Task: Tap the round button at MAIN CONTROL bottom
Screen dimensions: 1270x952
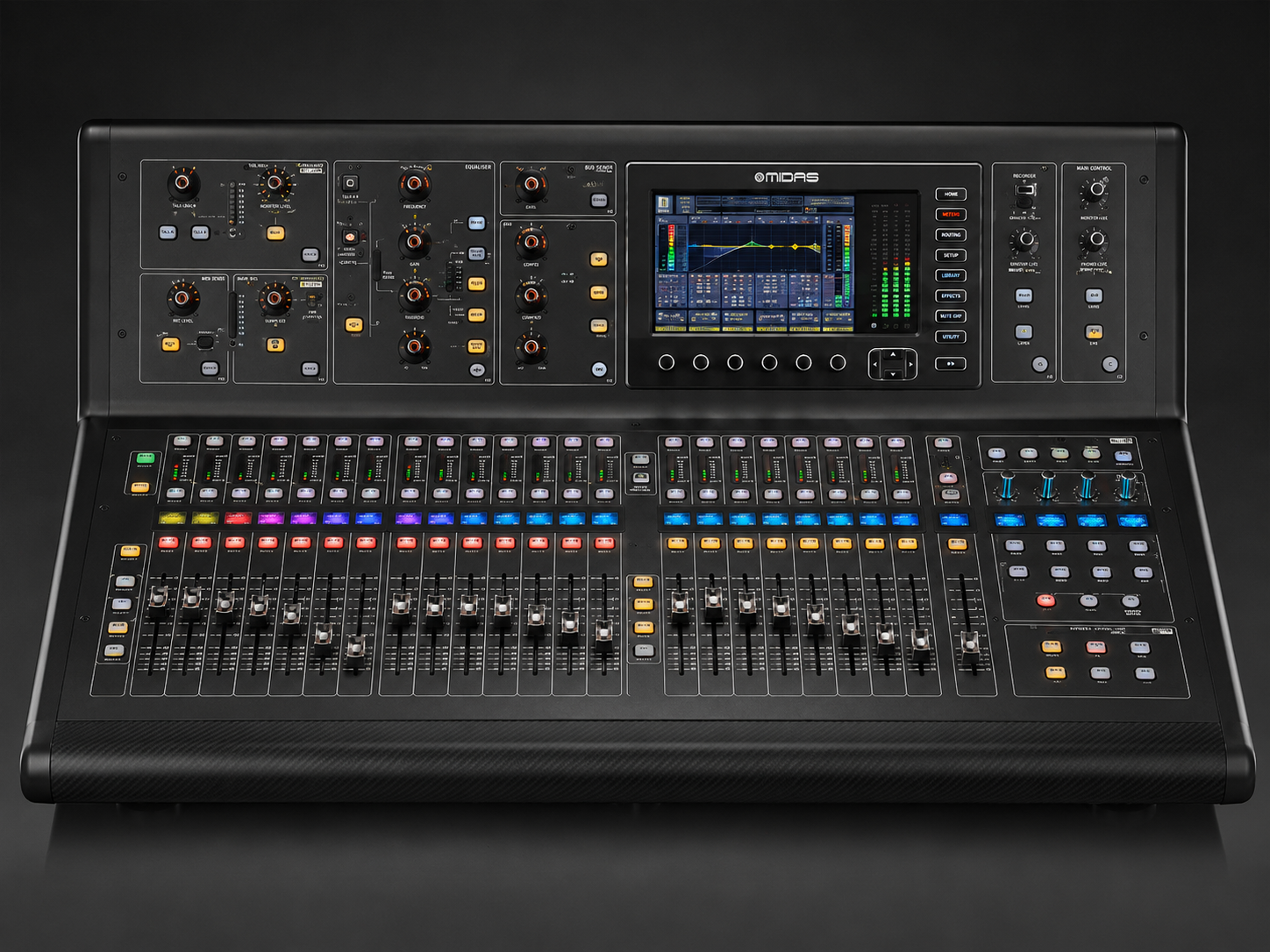Action: pyautogui.click(x=1110, y=364)
